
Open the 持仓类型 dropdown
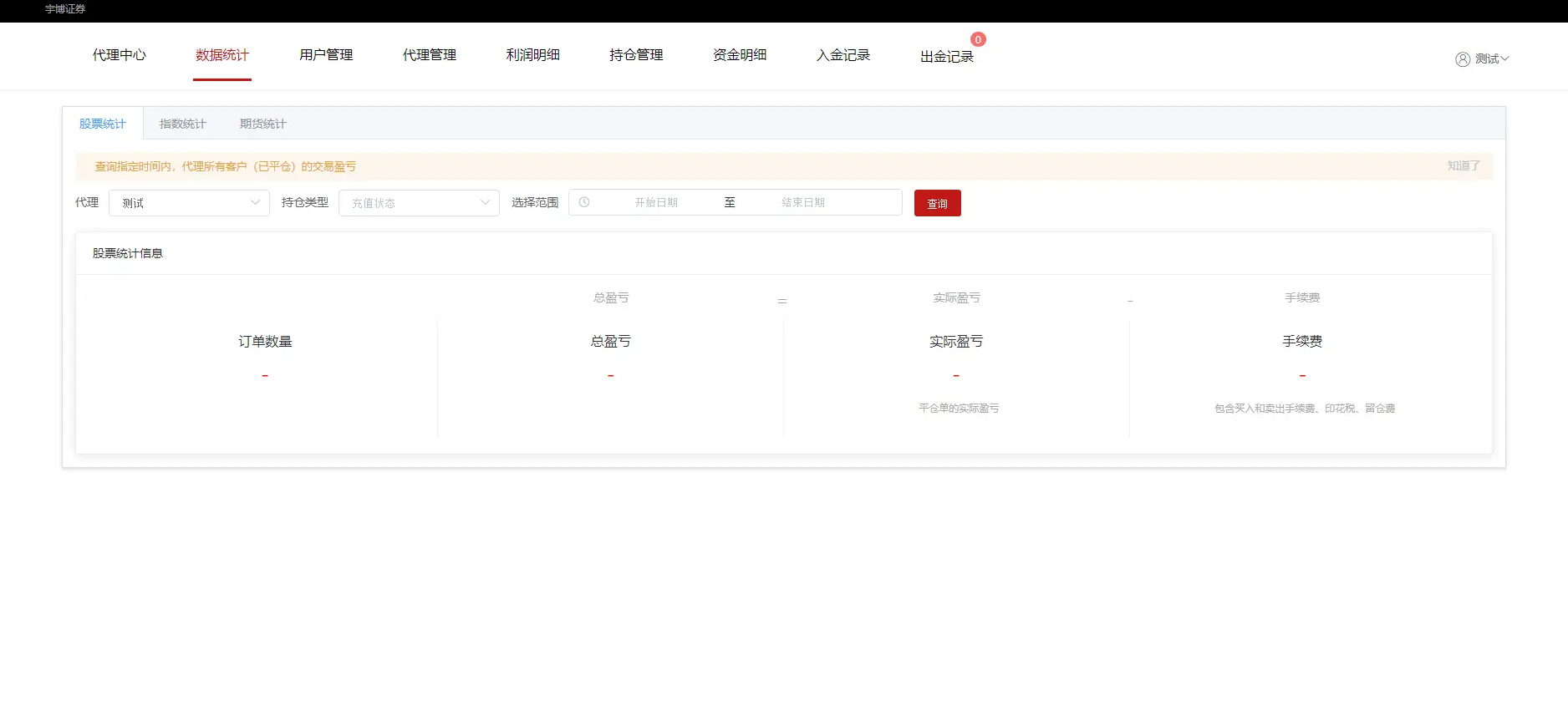(x=419, y=203)
